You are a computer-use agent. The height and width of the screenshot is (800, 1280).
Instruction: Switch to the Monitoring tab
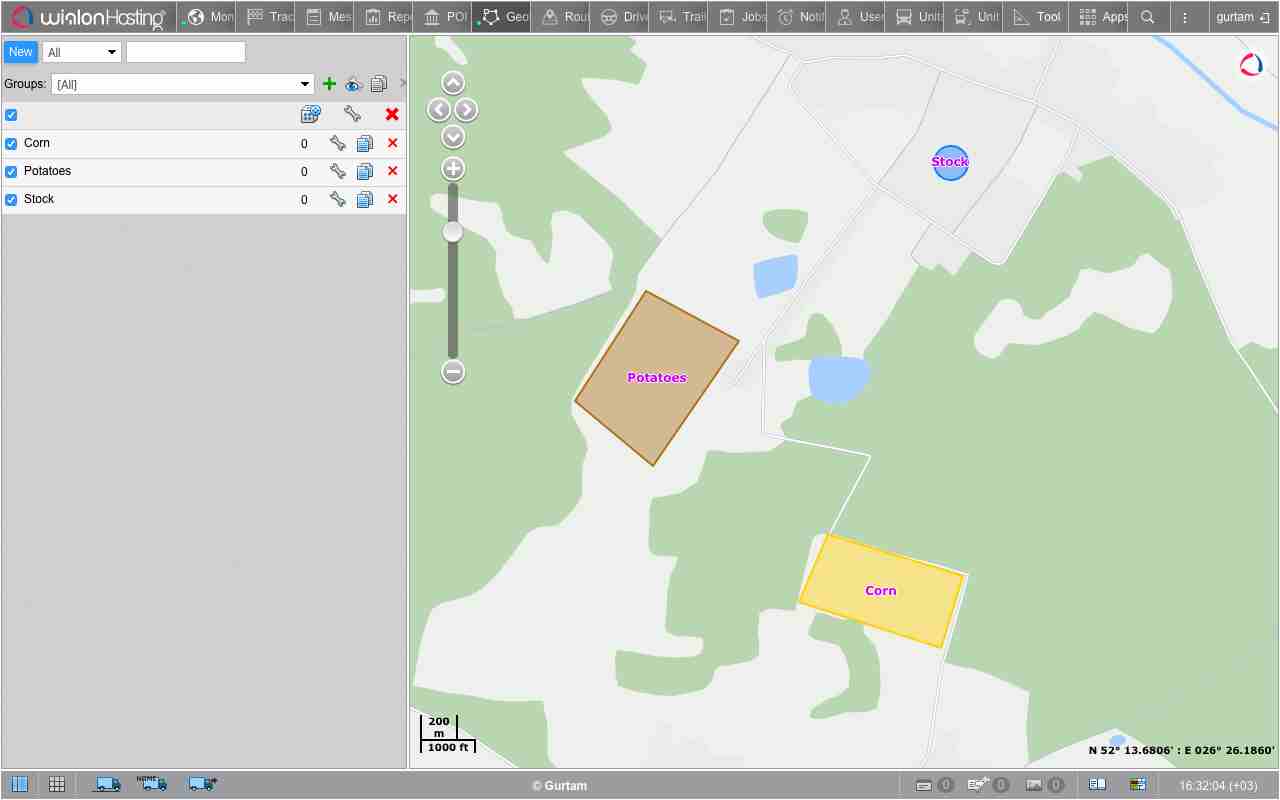(209, 17)
